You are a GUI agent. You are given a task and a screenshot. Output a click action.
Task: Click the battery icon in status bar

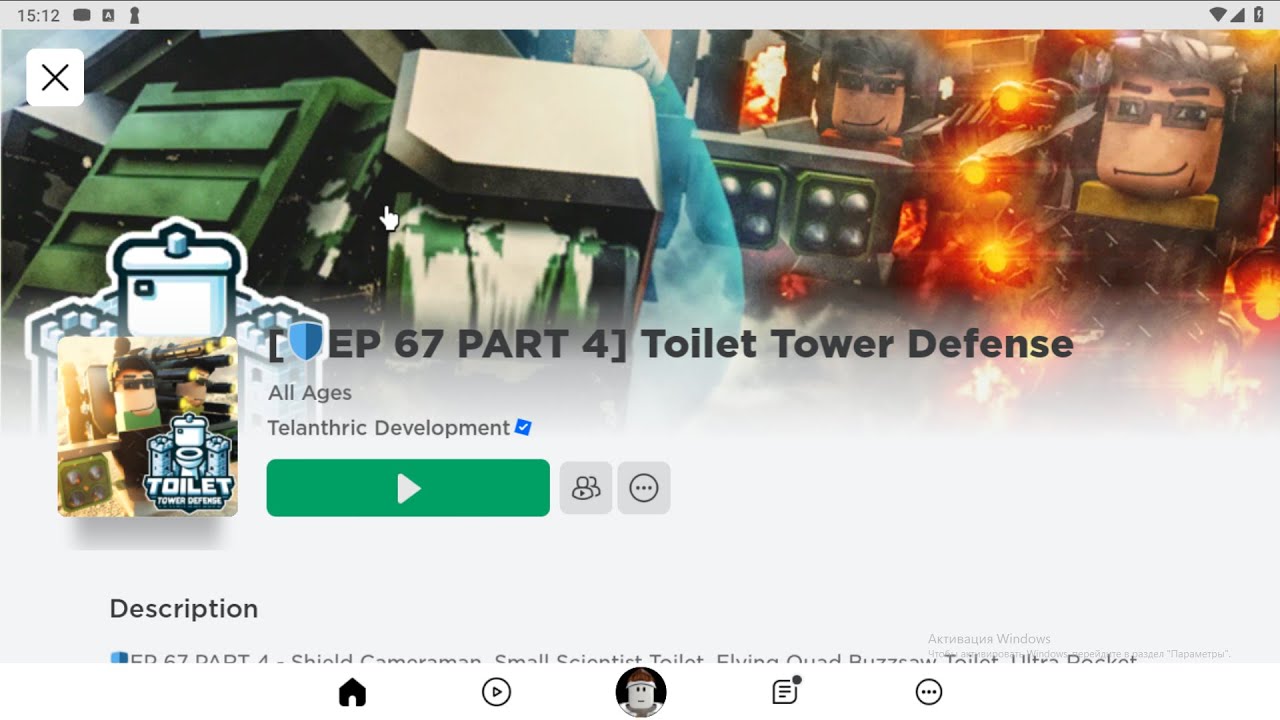[x=1259, y=15]
